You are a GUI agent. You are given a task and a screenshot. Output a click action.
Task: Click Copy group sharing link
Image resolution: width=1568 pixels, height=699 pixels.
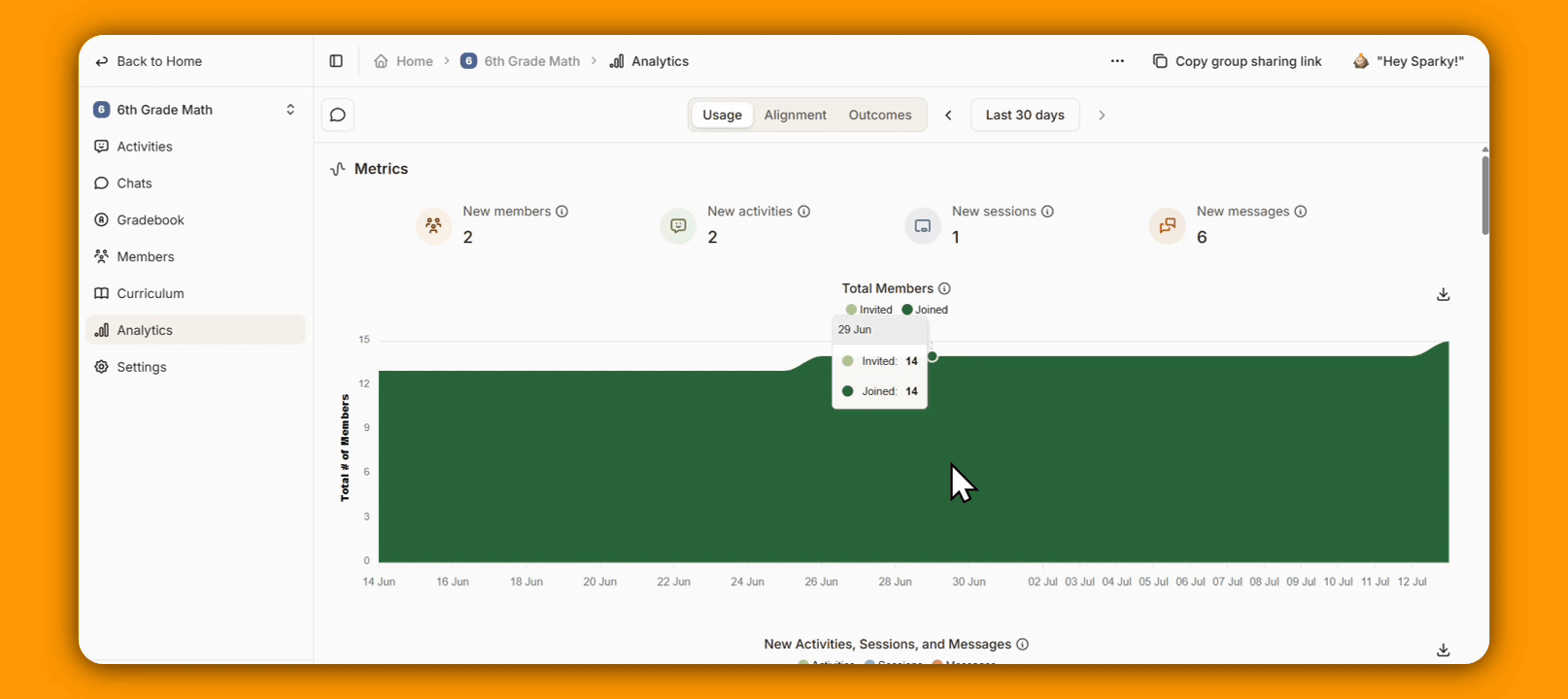tap(1237, 61)
